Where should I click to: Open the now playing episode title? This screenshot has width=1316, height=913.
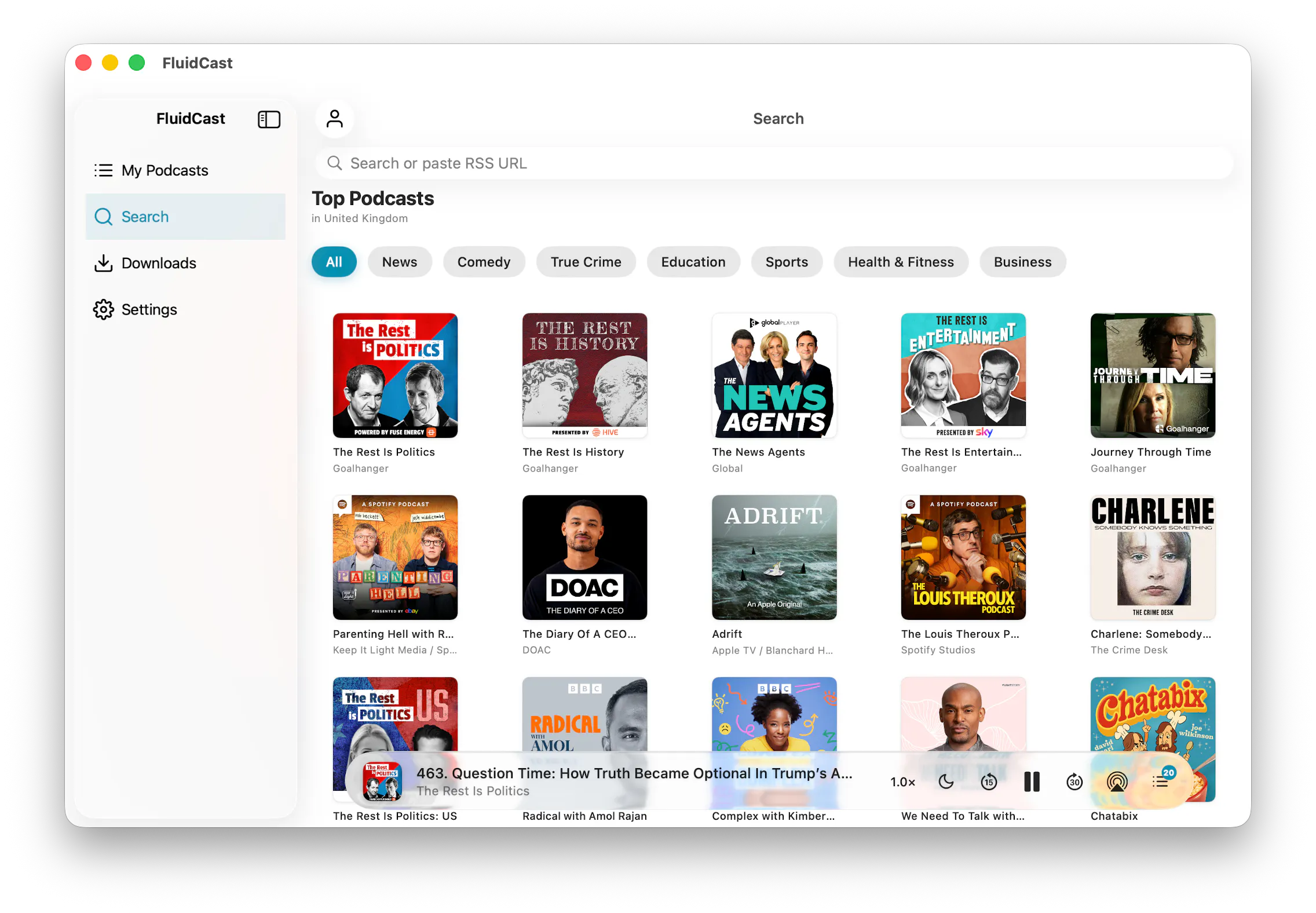634,773
